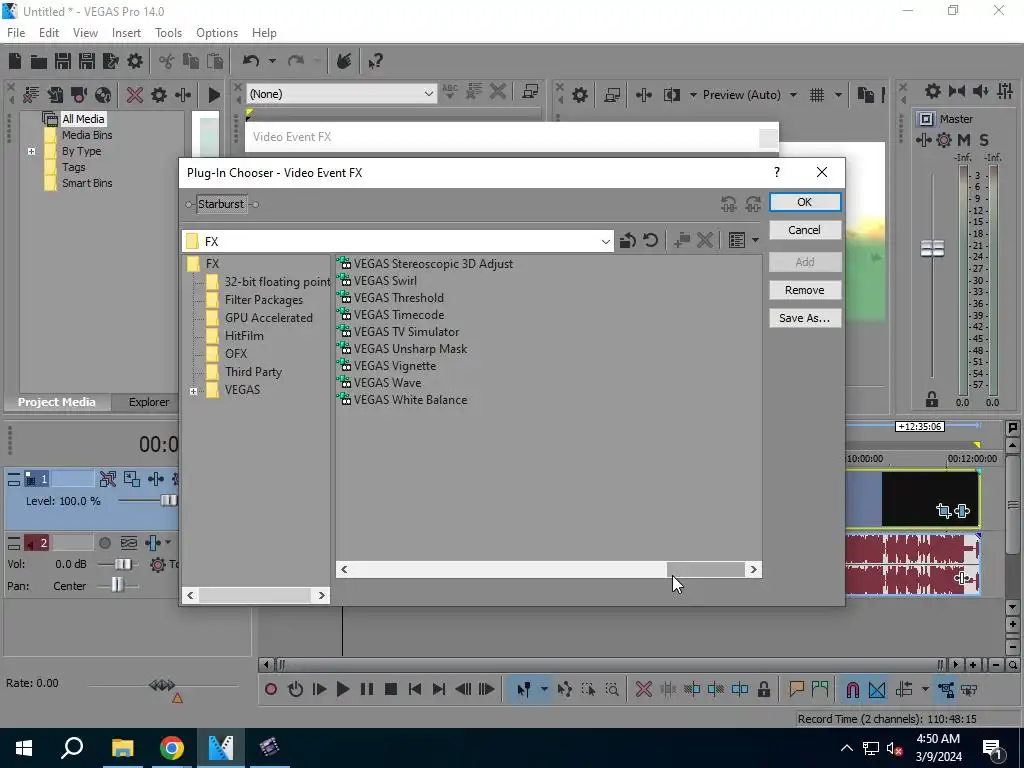
Task: Click the Zoom Edit tool magnifier icon
Action: point(612,689)
